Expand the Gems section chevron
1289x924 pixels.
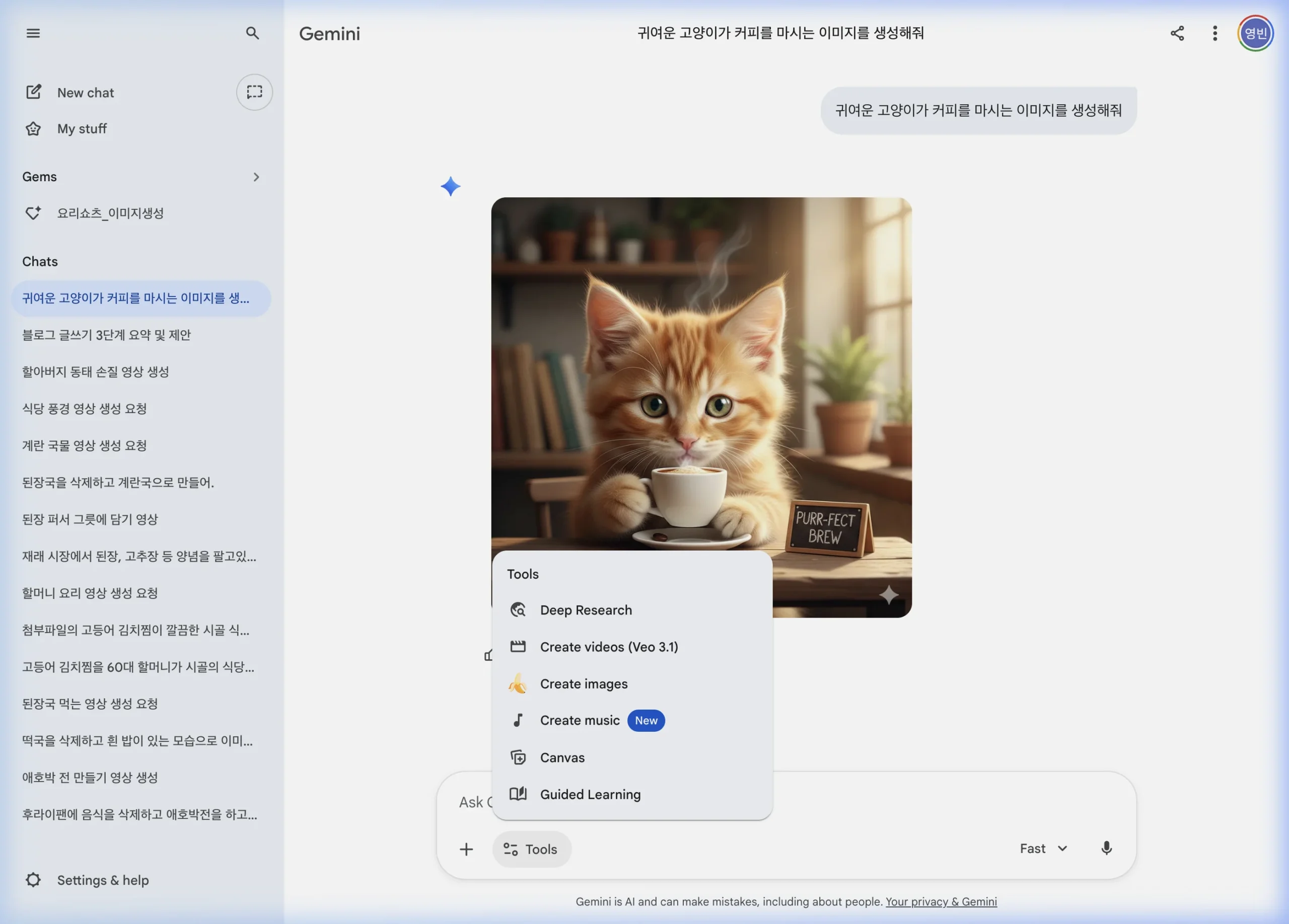256,177
